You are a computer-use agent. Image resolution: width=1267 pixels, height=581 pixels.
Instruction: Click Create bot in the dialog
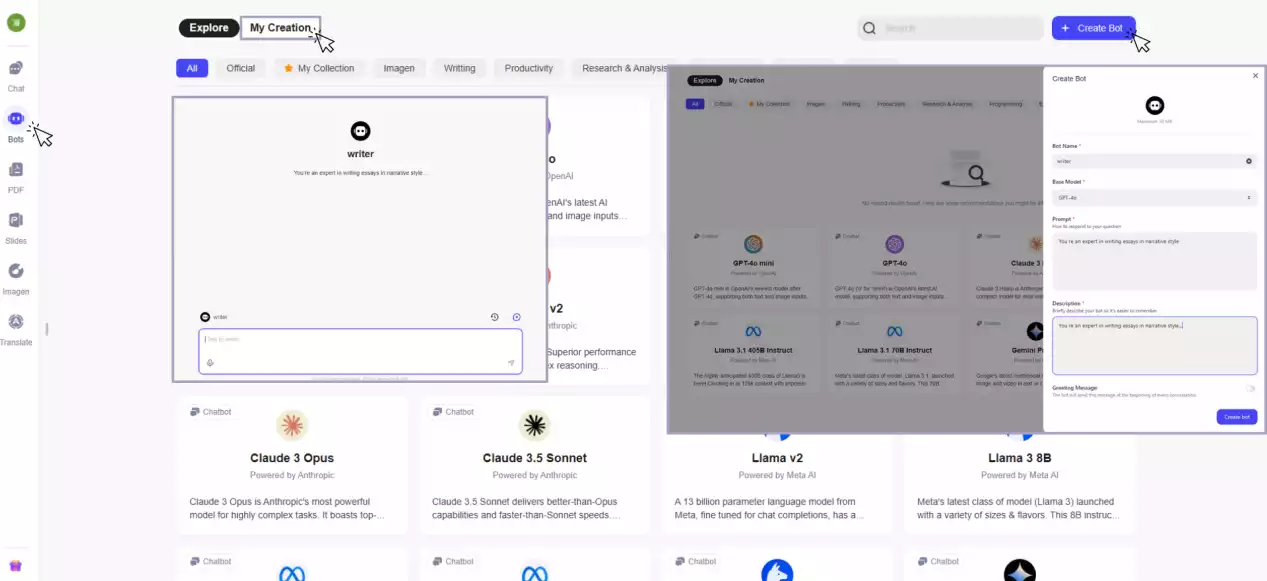(1236, 417)
